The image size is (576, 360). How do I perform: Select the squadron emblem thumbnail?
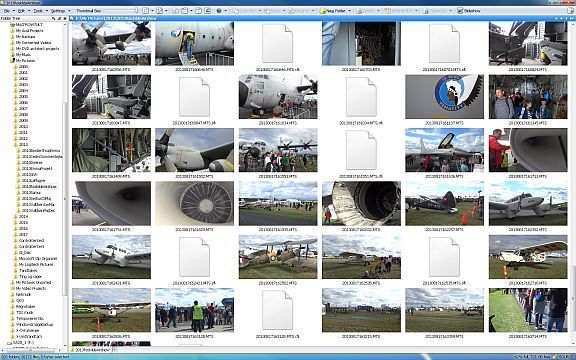tap(444, 97)
